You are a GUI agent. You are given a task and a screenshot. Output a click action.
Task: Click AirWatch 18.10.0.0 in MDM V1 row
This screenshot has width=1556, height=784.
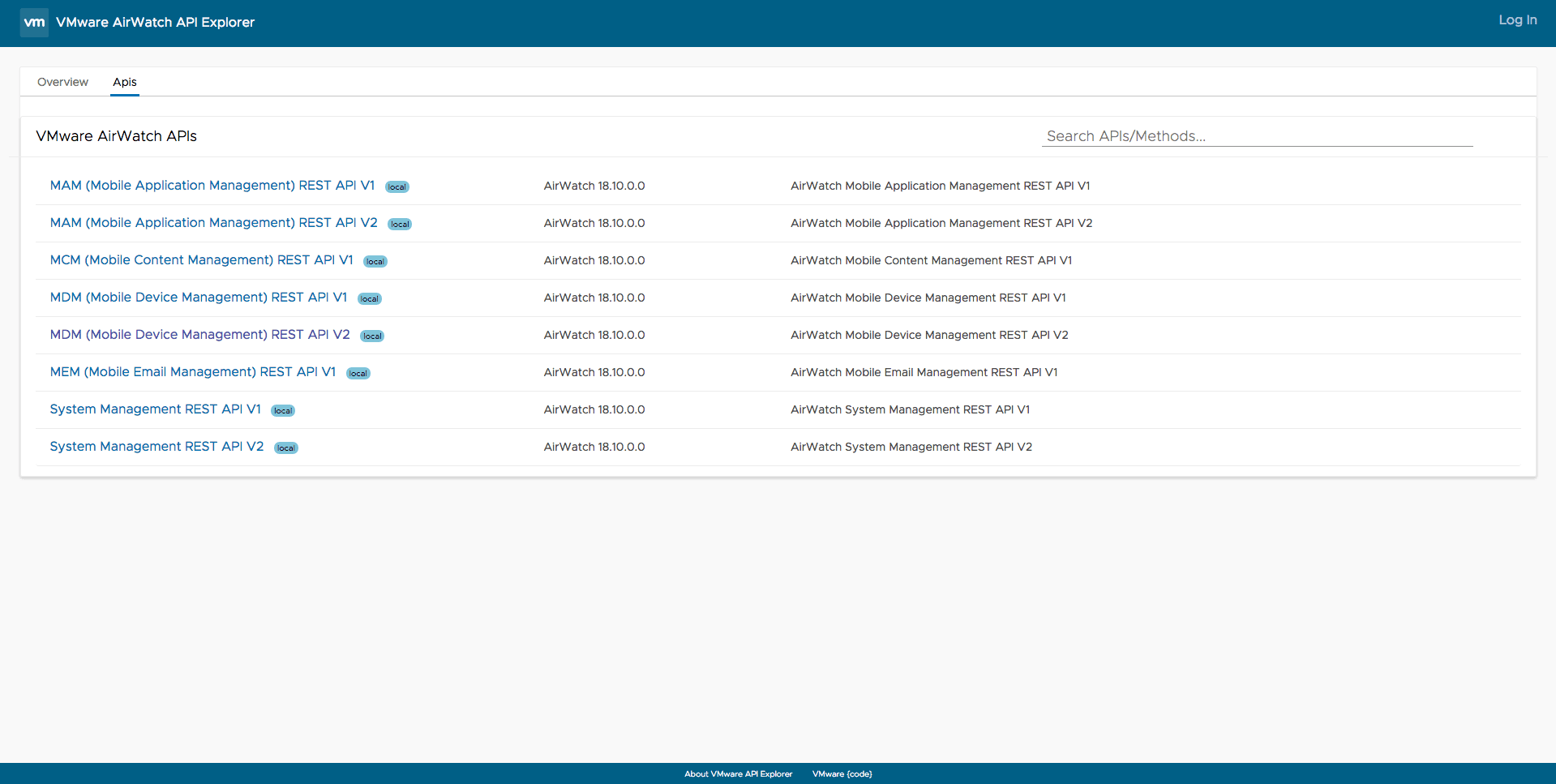pos(594,298)
